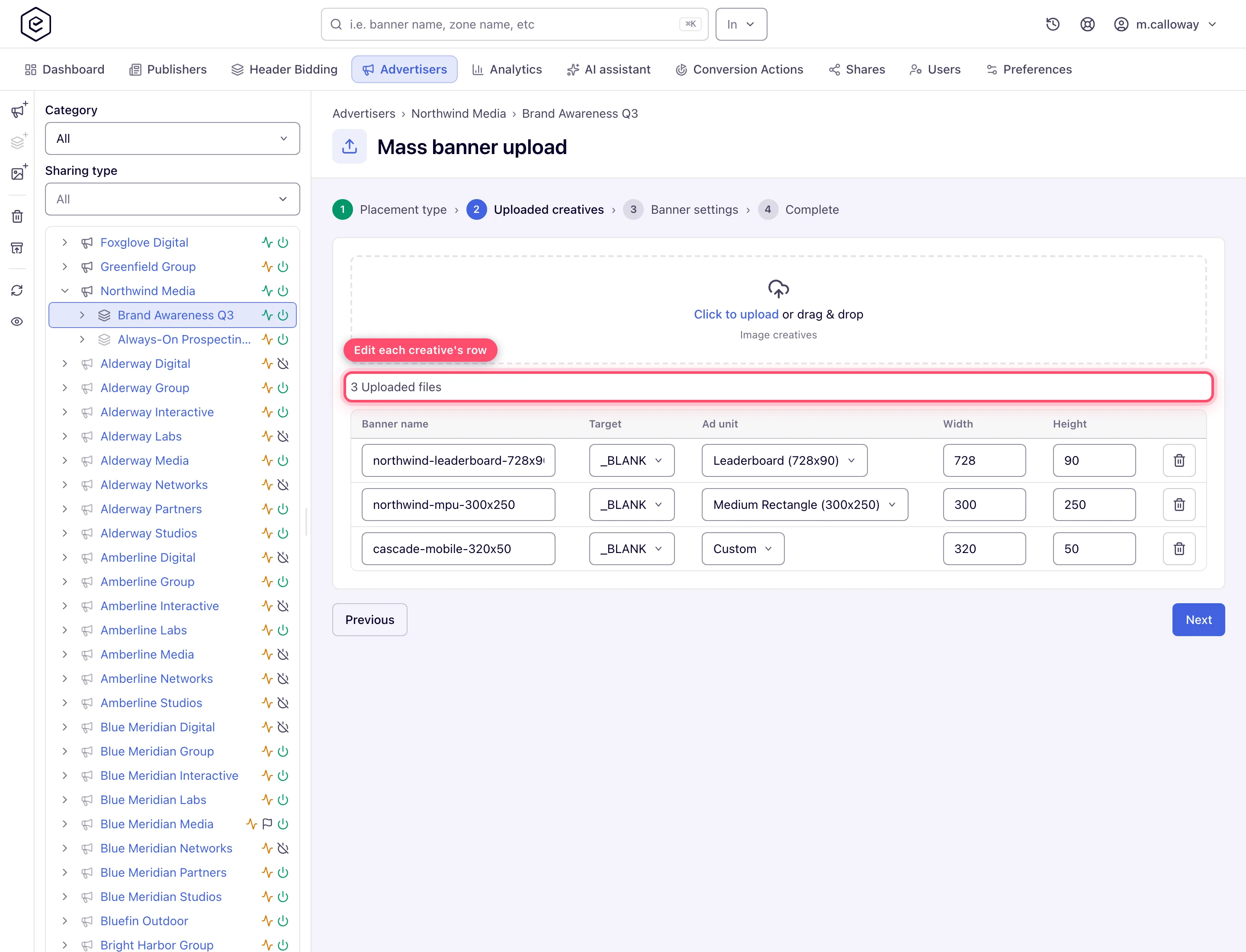Click the add campaign layers sidebar icon
Viewport: 1246px width, 952px height.
click(x=18, y=141)
